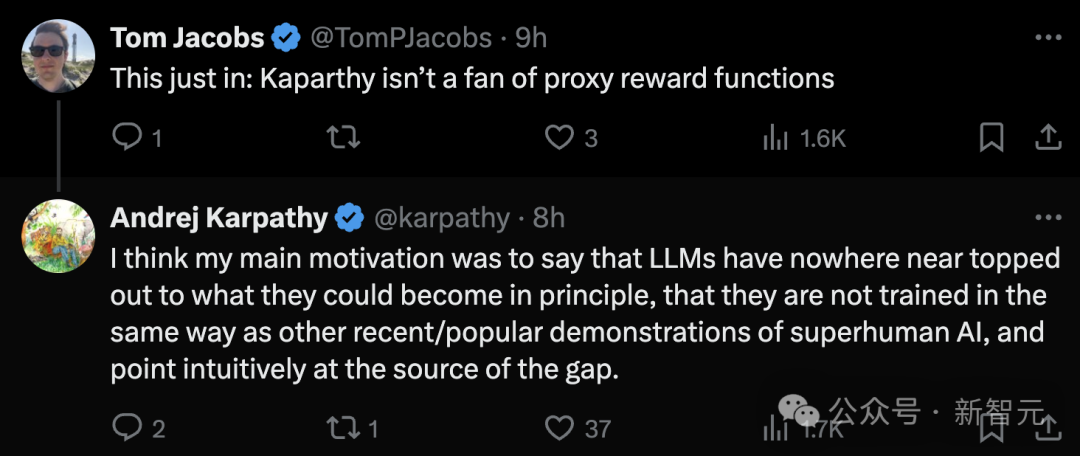Click the @TomPJacobs handle
1080x456 pixels.
401,38
